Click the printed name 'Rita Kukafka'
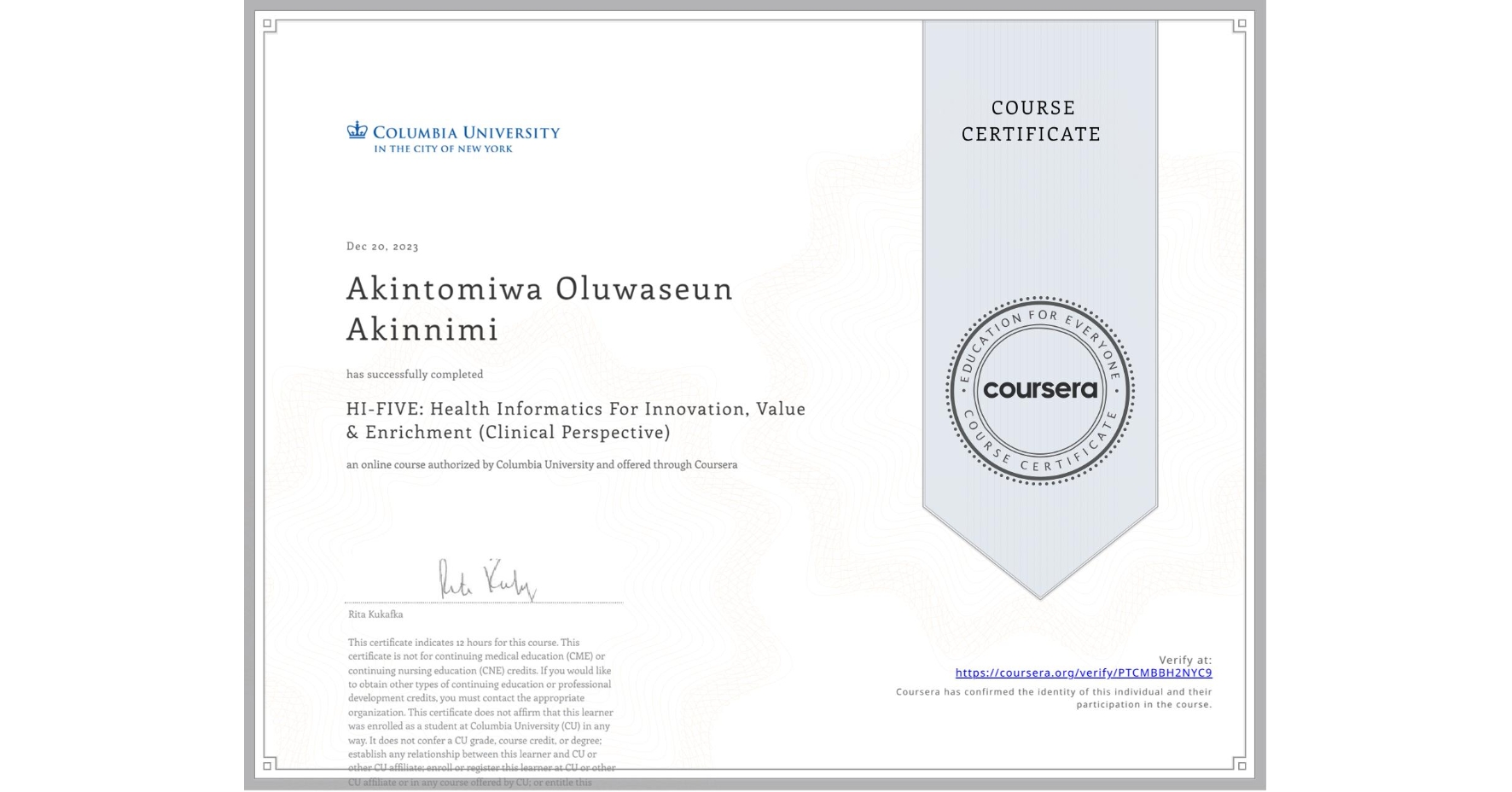1512x792 pixels. click(x=375, y=614)
